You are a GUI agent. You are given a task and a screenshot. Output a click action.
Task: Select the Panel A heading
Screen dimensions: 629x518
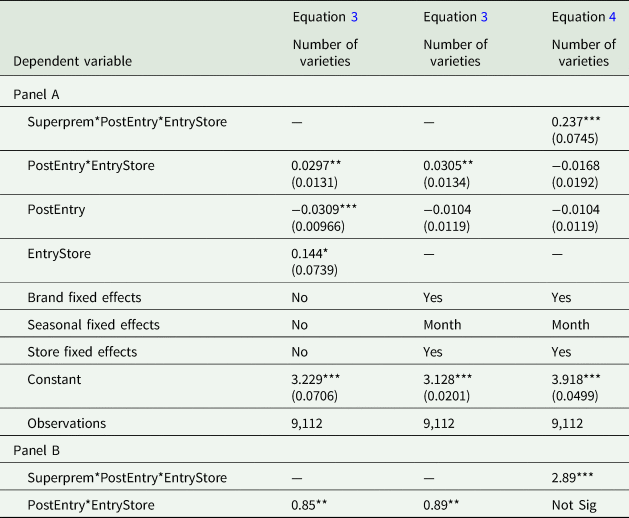(x=41, y=91)
